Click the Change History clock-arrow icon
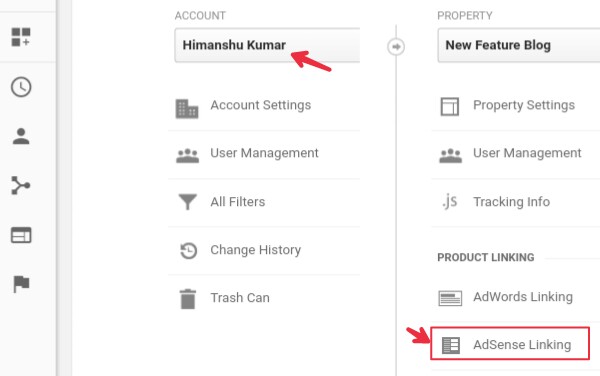This screenshot has height=376, width=600. point(188,251)
